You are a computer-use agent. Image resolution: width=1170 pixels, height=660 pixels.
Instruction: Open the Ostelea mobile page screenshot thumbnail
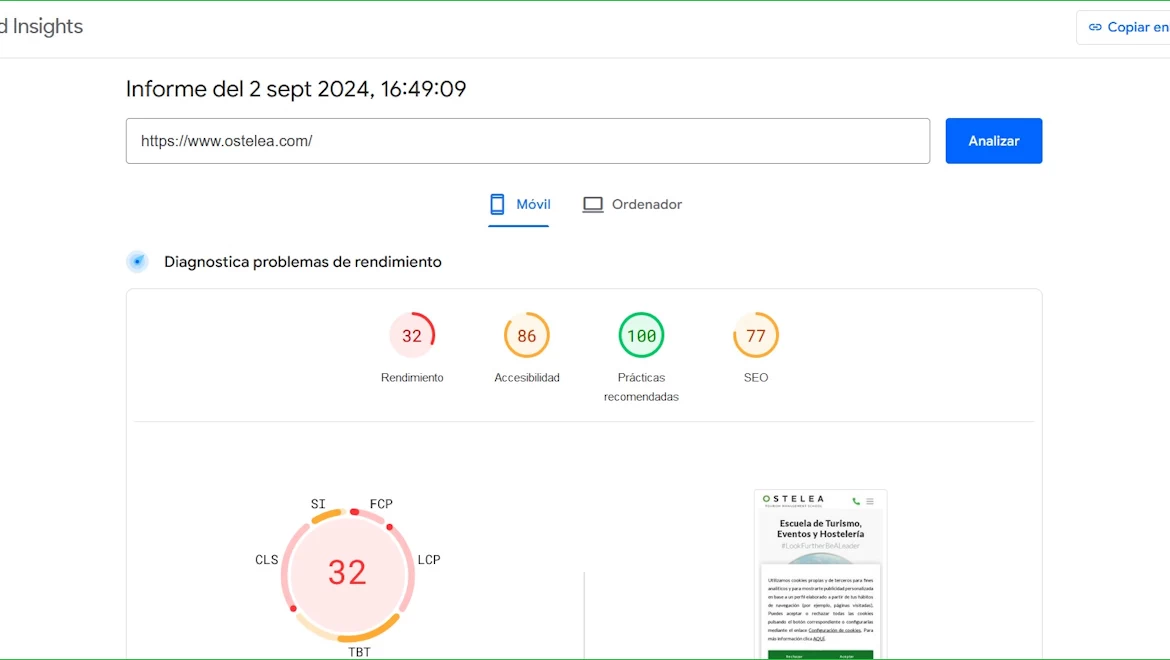pos(821,574)
